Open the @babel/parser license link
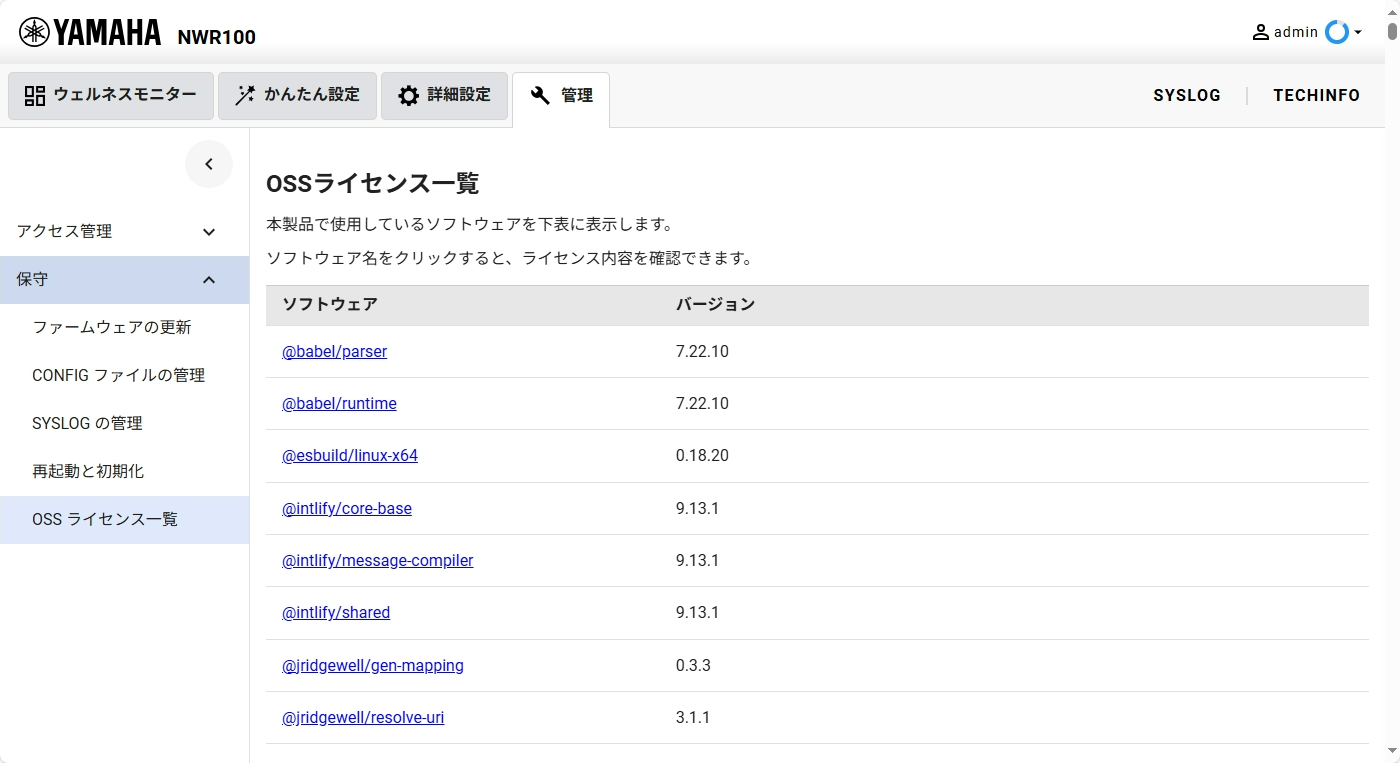1400x763 pixels. click(334, 352)
